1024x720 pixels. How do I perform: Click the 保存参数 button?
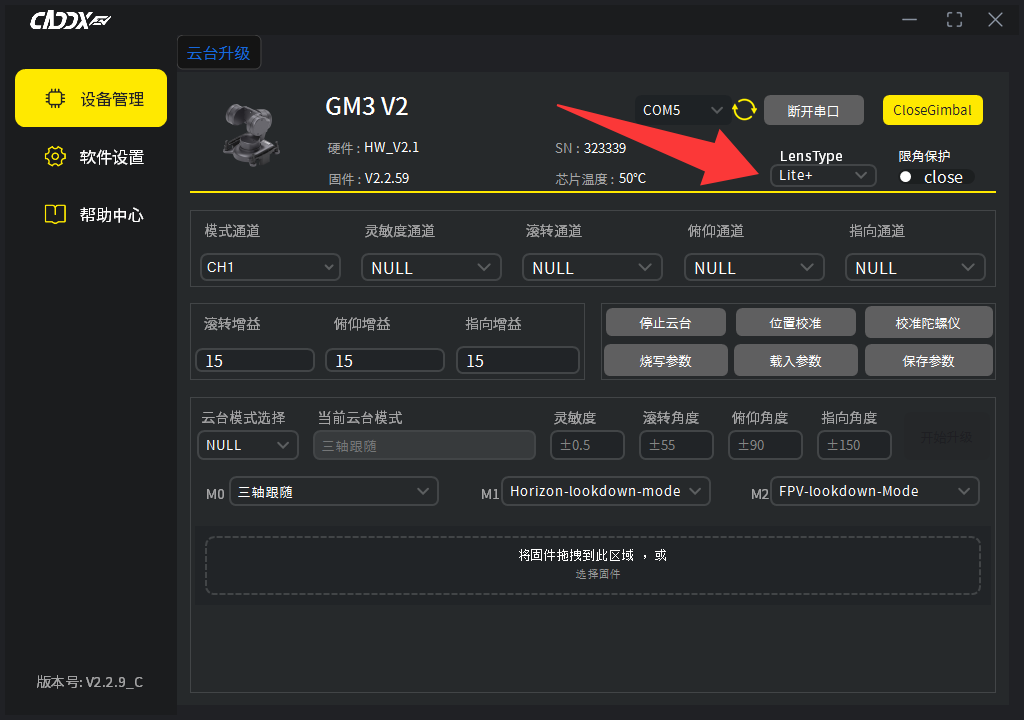[x=929, y=361]
